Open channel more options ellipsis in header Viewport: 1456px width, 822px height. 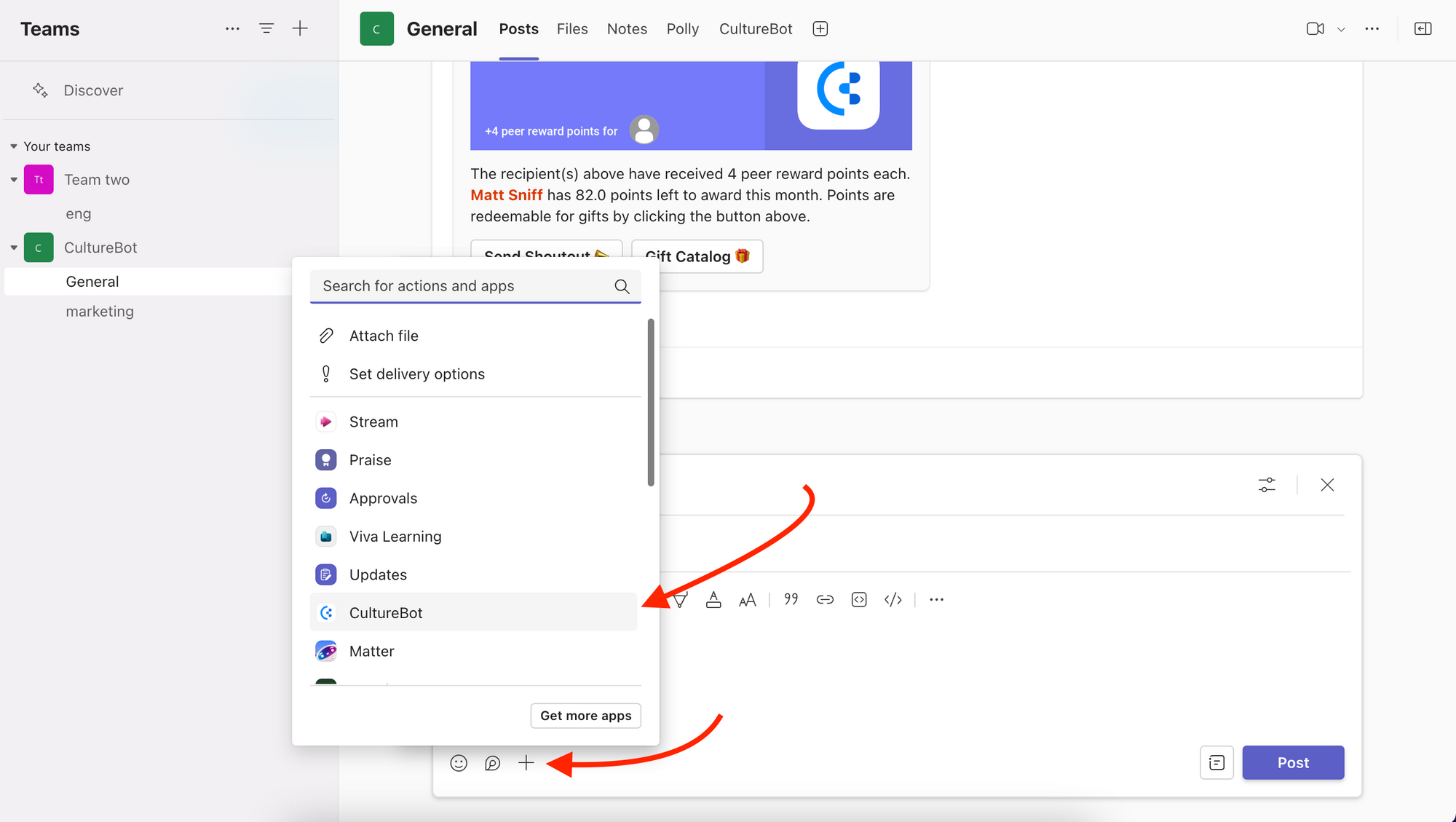pos(1372,28)
